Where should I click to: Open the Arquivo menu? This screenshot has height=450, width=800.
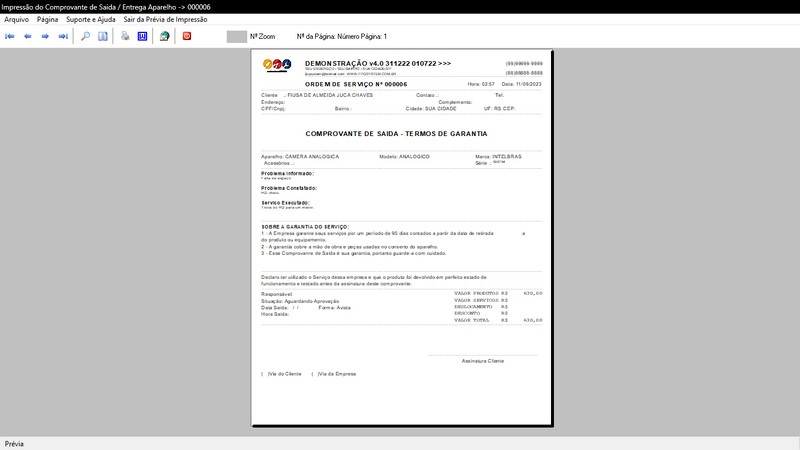pyautogui.click(x=16, y=19)
